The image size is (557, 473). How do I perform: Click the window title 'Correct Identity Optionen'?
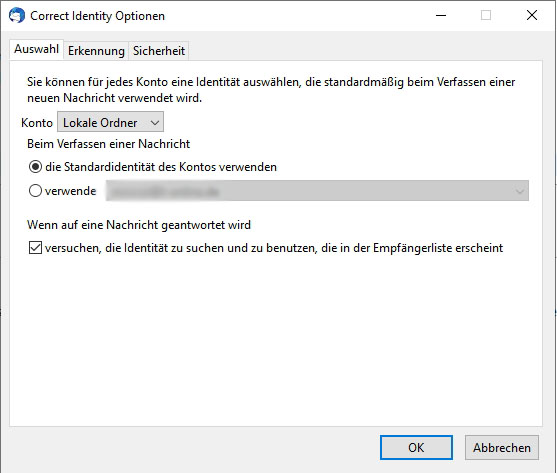[x=97, y=16]
